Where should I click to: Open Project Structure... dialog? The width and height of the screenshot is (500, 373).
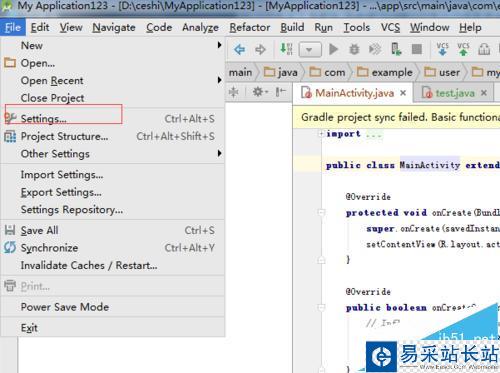coord(113,136)
